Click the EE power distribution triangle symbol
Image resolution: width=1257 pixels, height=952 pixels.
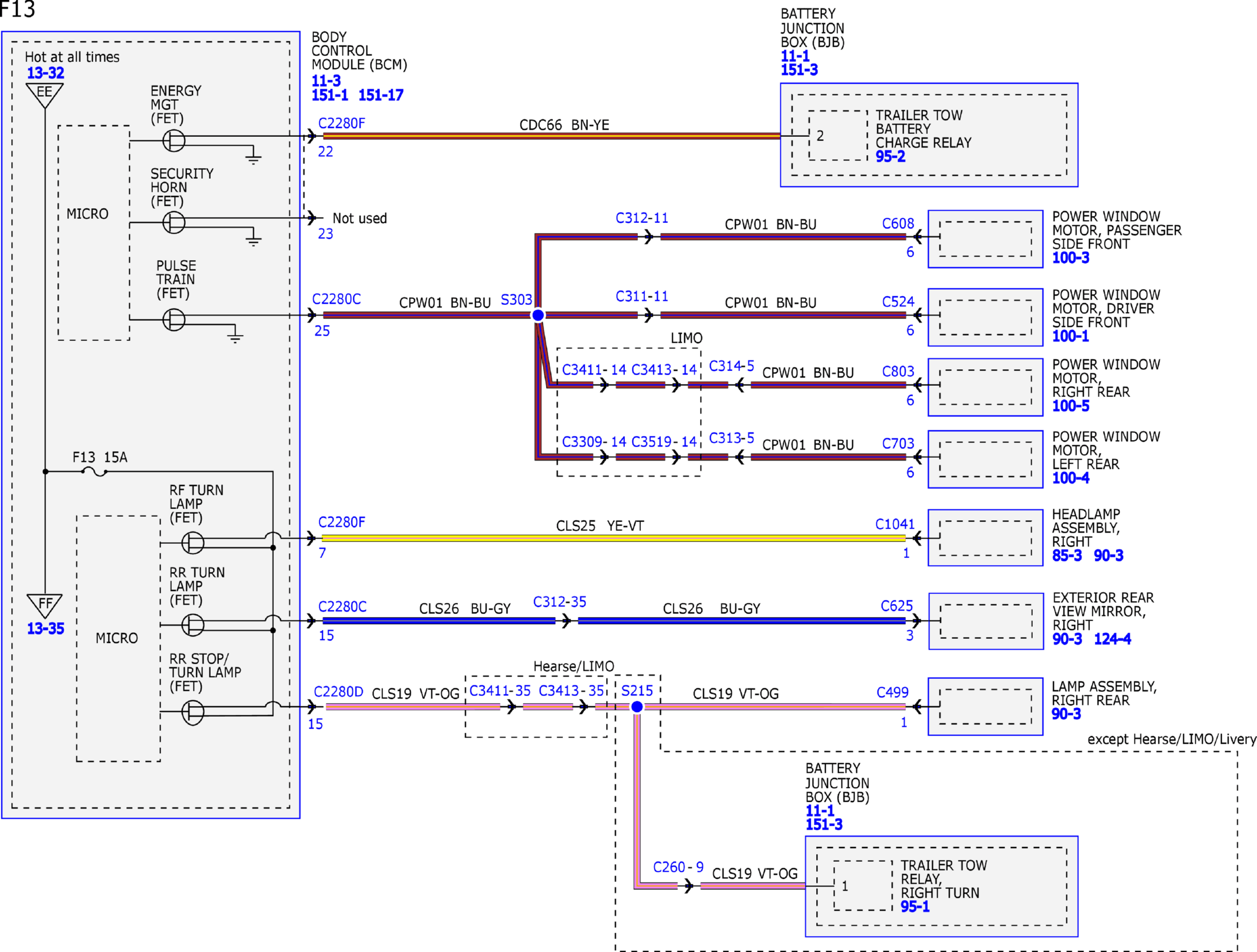click(45, 96)
